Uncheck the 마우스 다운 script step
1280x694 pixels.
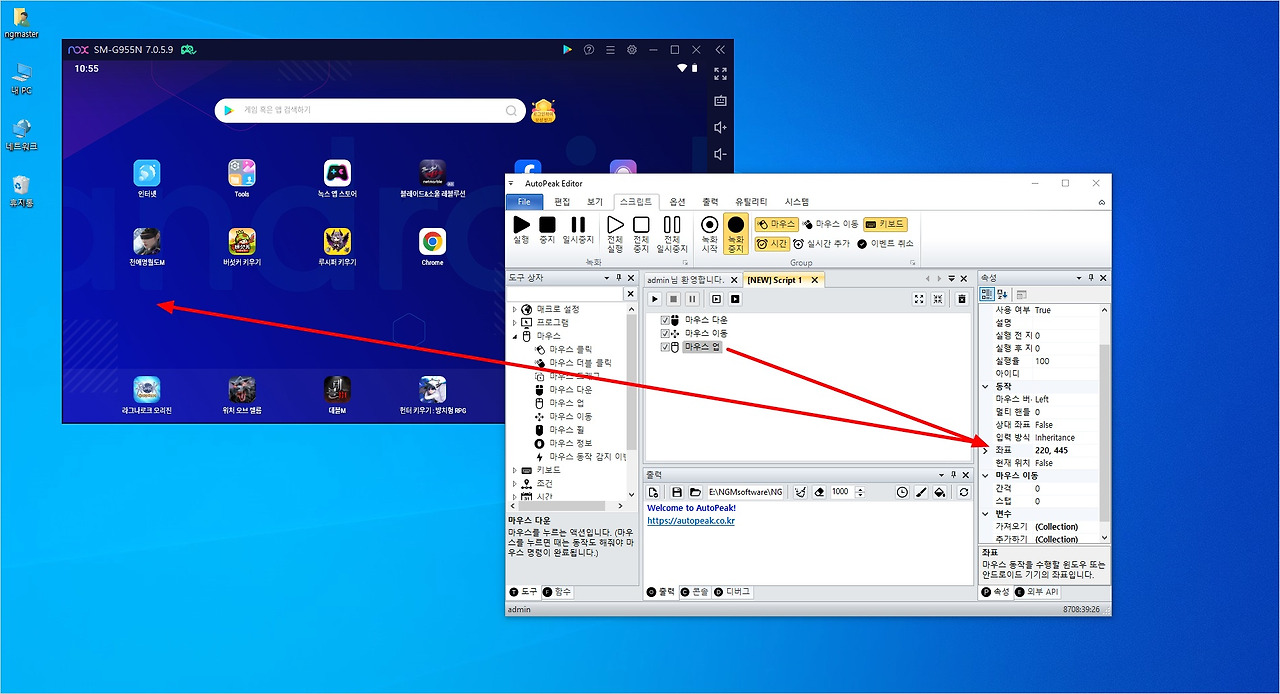point(665,320)
